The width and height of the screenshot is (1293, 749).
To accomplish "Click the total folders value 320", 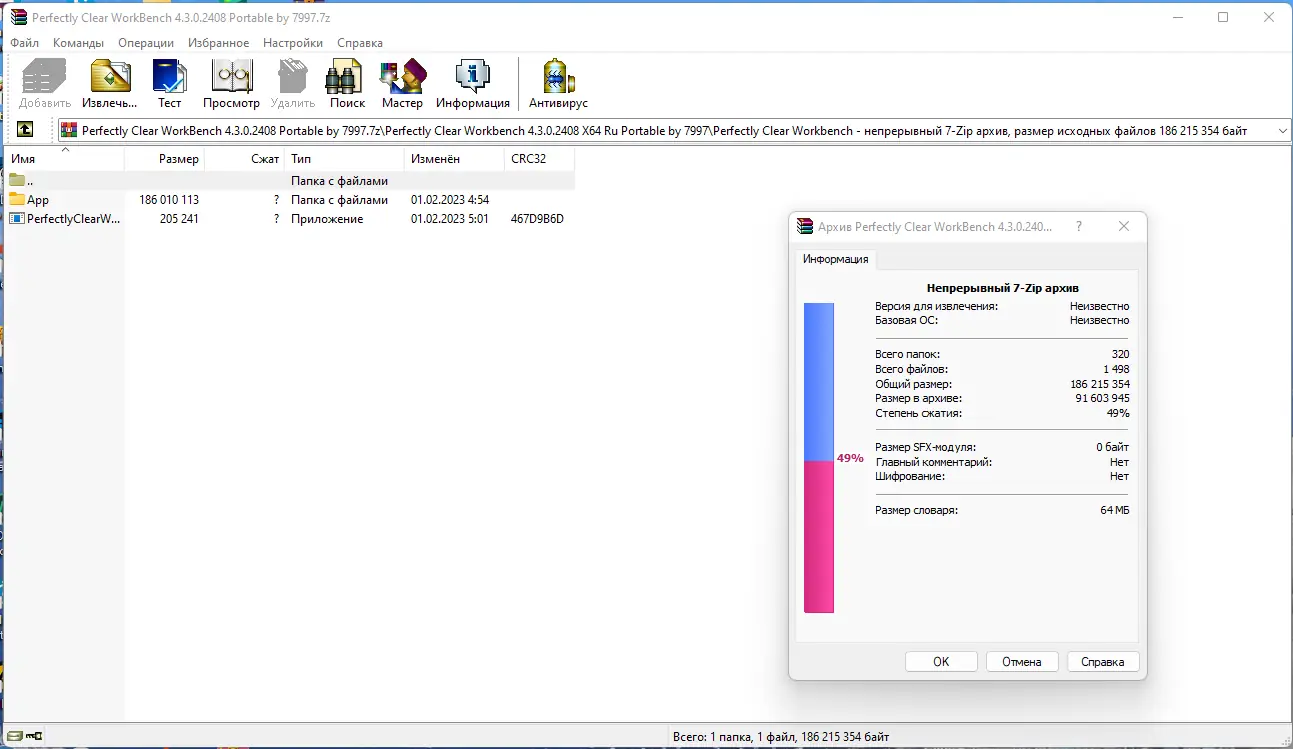I will (x=1120, y=354).
